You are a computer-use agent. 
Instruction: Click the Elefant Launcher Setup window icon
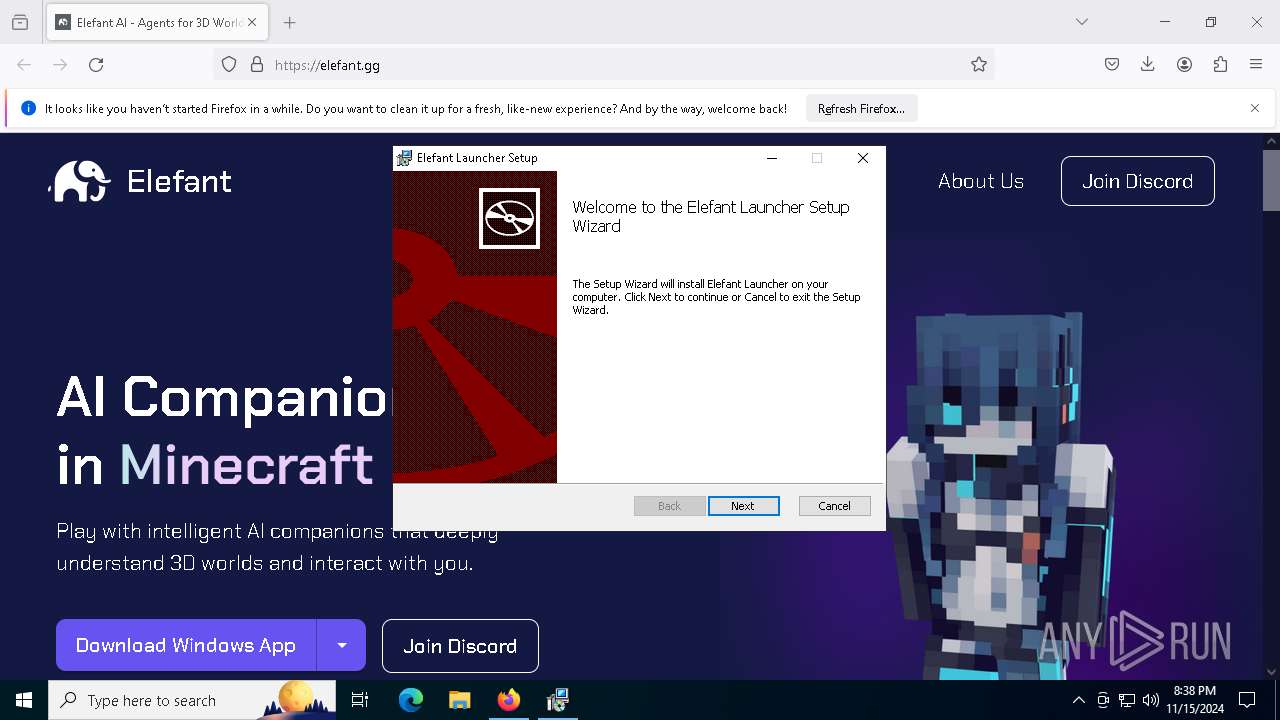(x=404, y=158)
